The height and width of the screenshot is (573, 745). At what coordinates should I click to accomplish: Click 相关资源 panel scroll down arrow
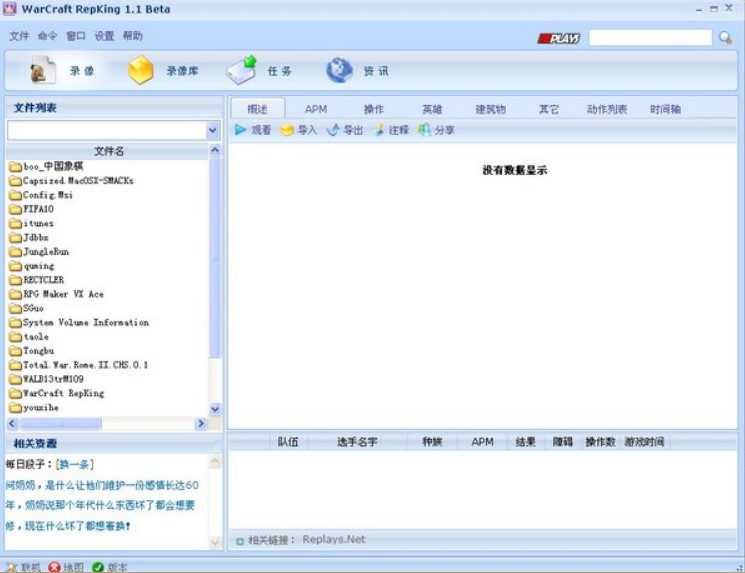click(x=215, y=542)
